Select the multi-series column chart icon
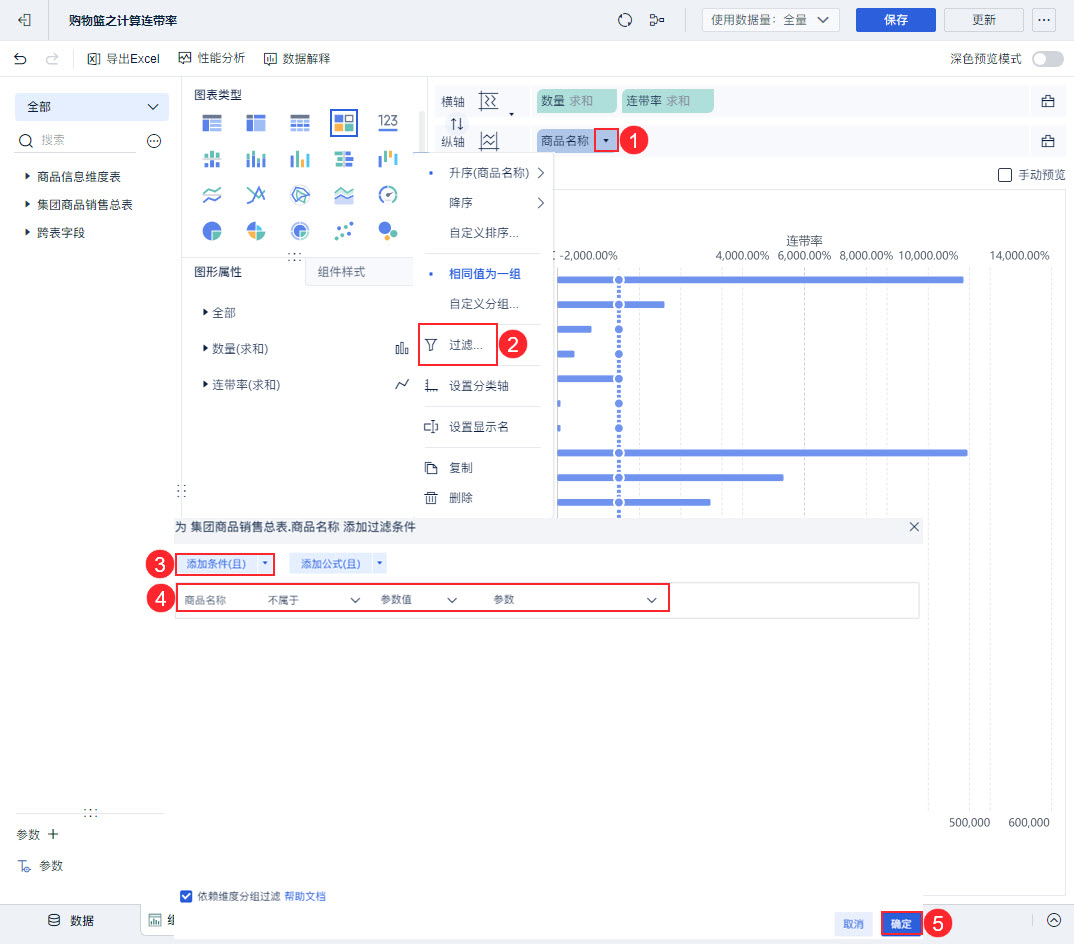This screenshot has width=1074, height=944. pos(300,160)
